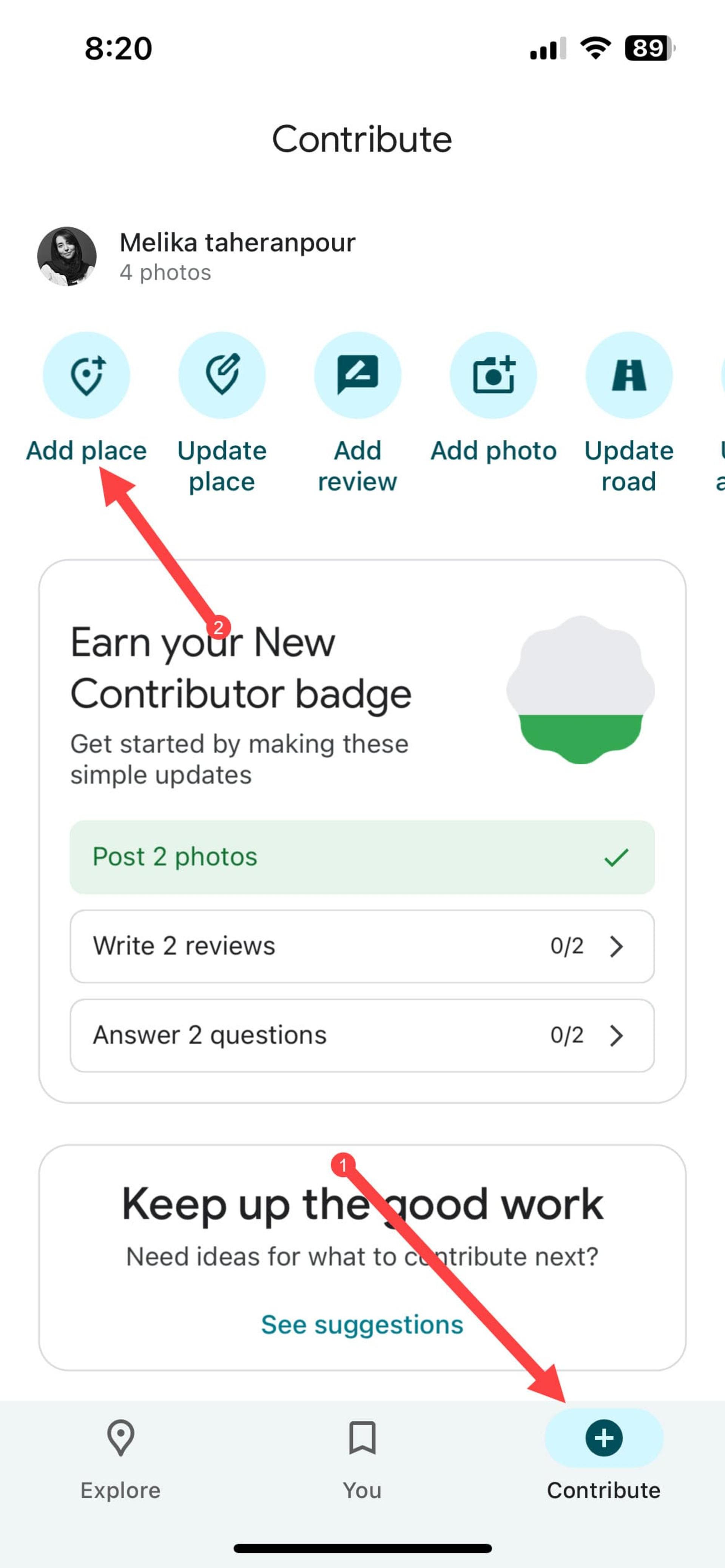Open the Answer 2 questions row
Image resolution: width=725 pixels, height=1568 pixels.
point(362,1036)
